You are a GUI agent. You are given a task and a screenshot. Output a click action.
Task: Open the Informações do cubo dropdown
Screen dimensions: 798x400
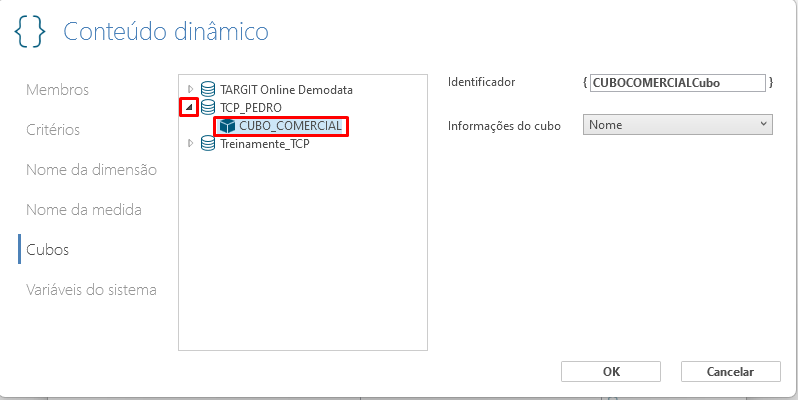pos(677,125)
